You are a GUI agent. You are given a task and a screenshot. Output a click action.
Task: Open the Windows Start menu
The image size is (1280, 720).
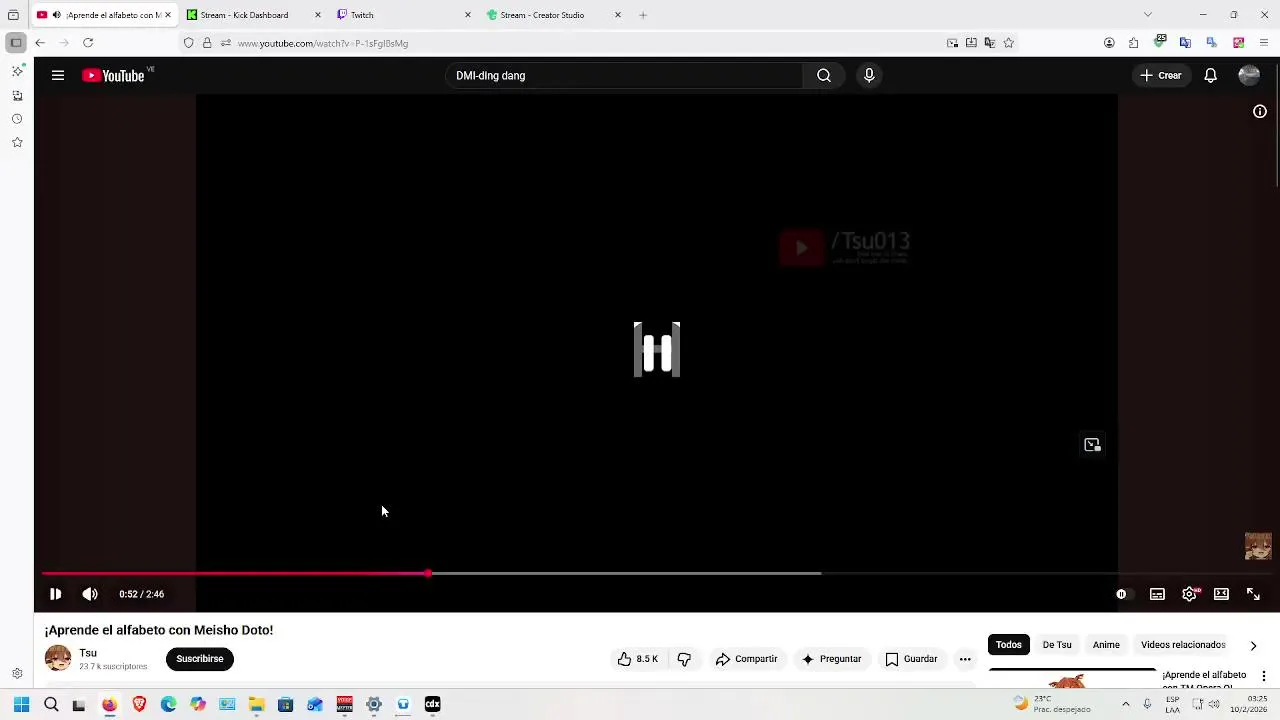tap(21, 704)
